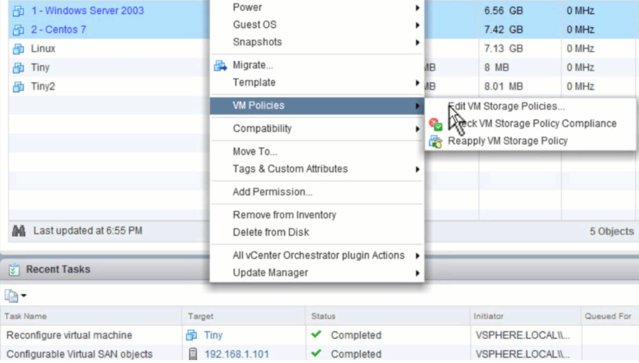
Task: Click the 5 Objects count label
Action: coord(612,232)
